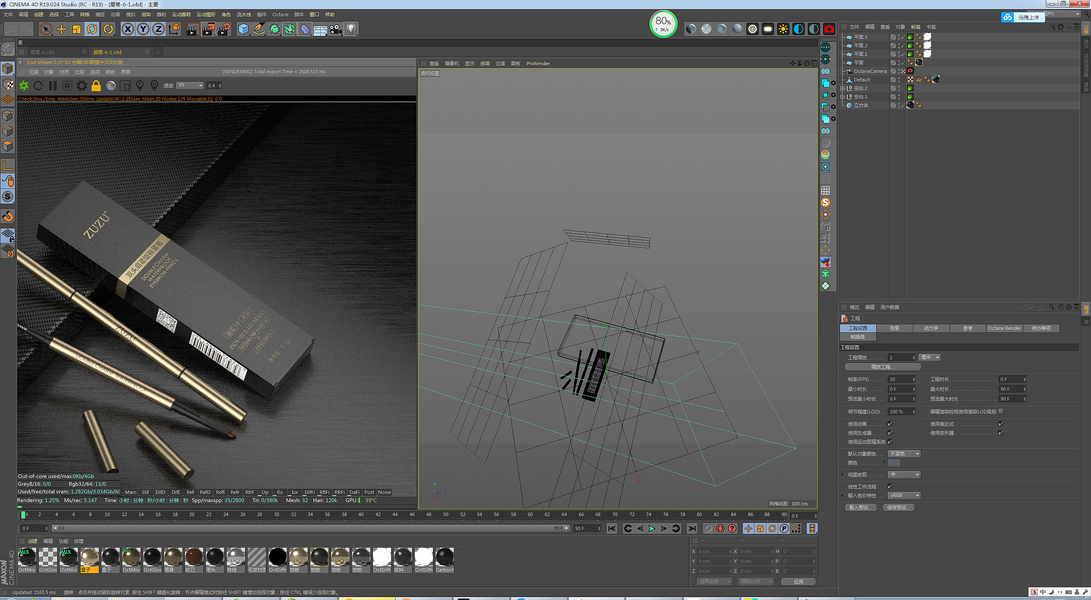The height and width of the screenshot is (600, 1091).
Task: Click the Live Viewer focus picker pin
Action: (140, 86)
